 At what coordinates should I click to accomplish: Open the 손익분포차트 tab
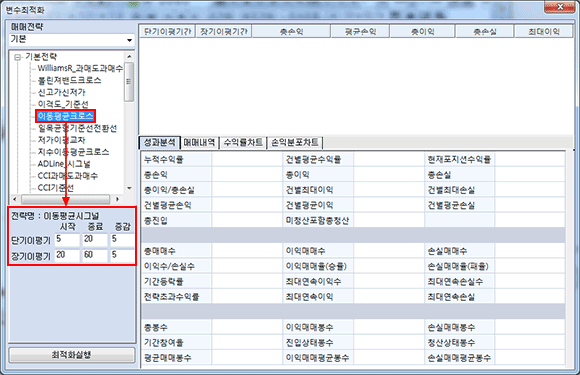click(x=295, y=142)
